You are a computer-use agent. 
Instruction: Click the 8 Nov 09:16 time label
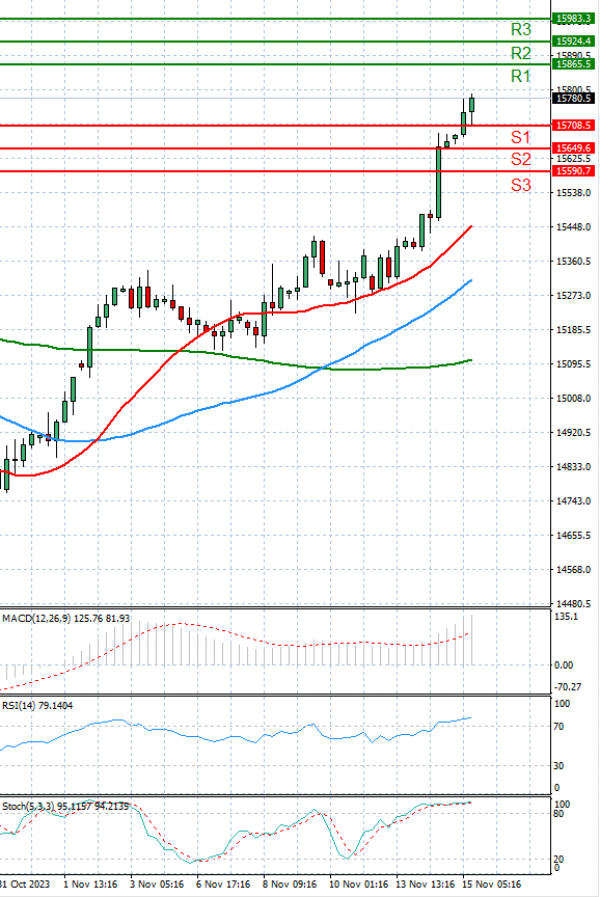click(x=289, y=884)
